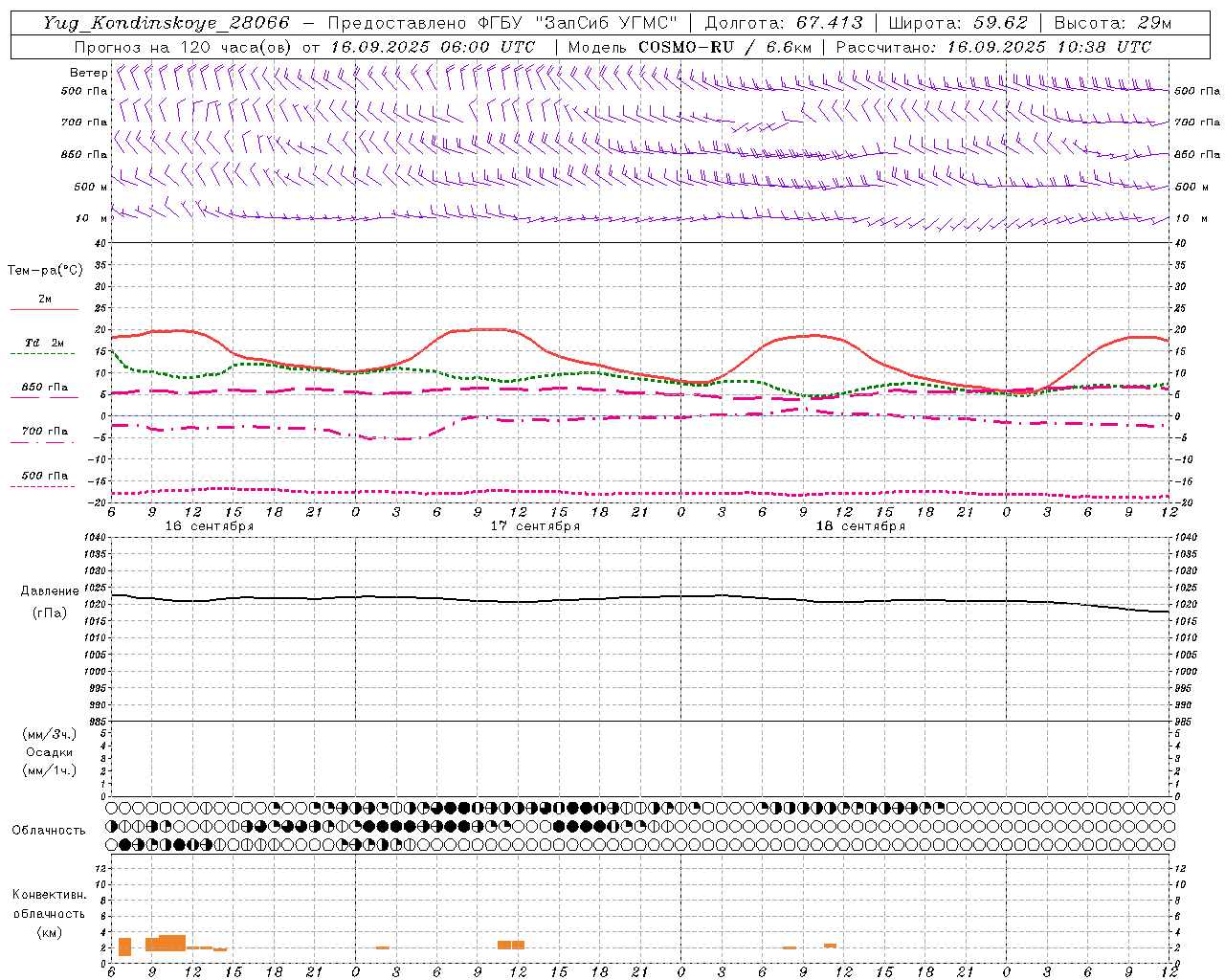
Task: Click the Конвективн. label of convective panel
Action: click(49, 895)
